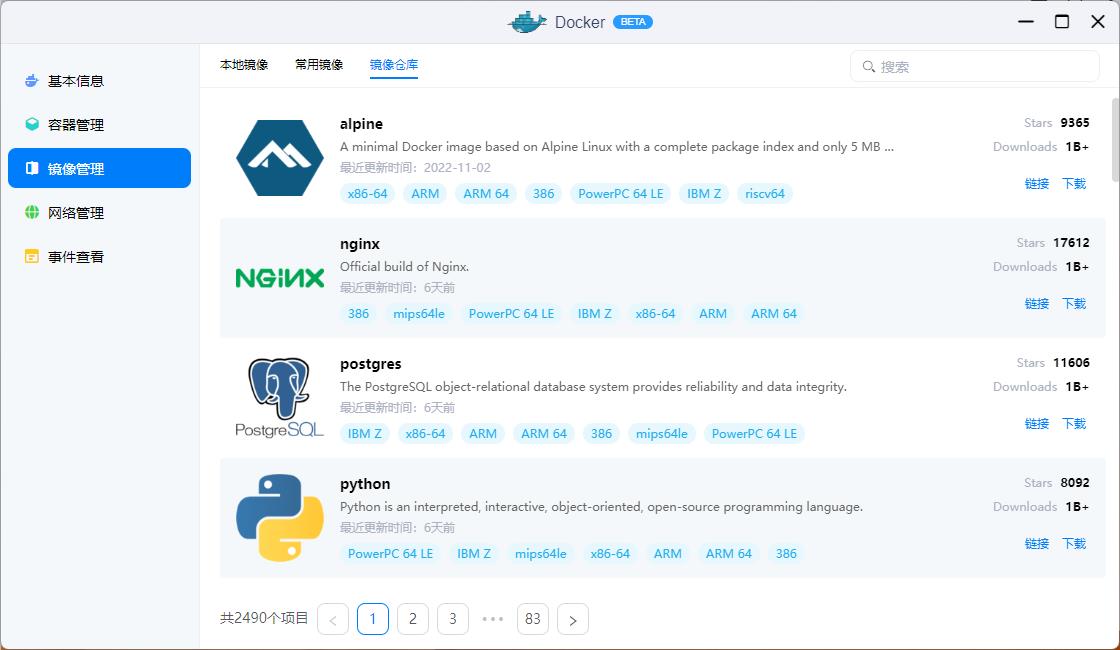This screenshot has width=1120, height=650.
Task: Switch to the 本地镜像 tab
Action: click(244, 65)
